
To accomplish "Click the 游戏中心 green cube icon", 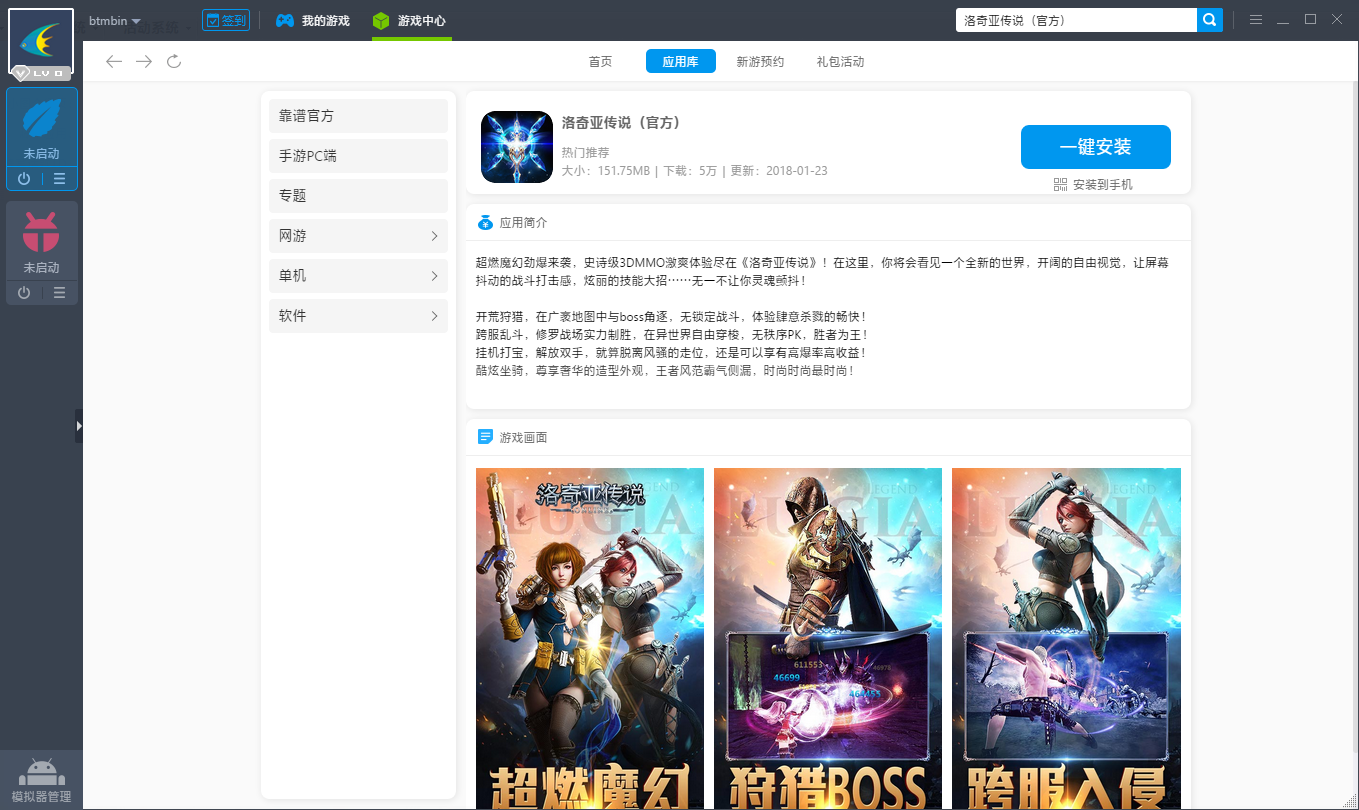I will [381, 21].
